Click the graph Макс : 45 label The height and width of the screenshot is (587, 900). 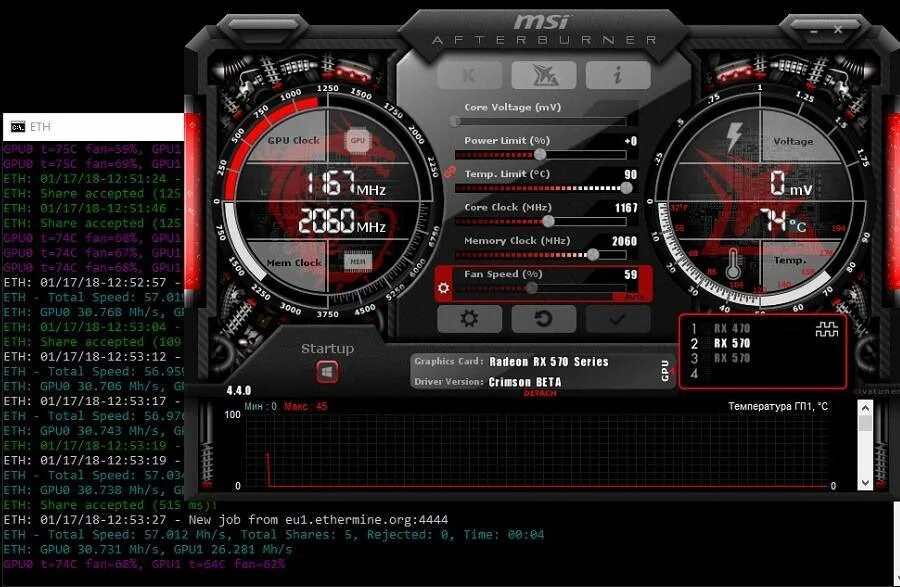305,406
